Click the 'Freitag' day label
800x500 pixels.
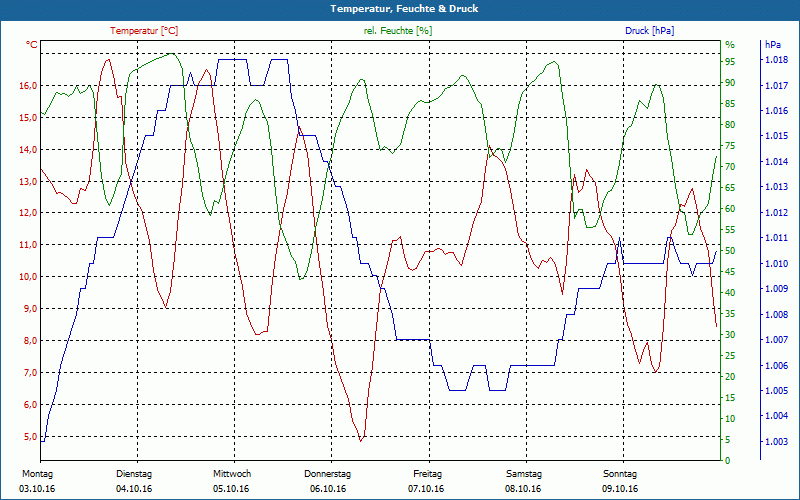pyautogui.click(x=428, y=474)
